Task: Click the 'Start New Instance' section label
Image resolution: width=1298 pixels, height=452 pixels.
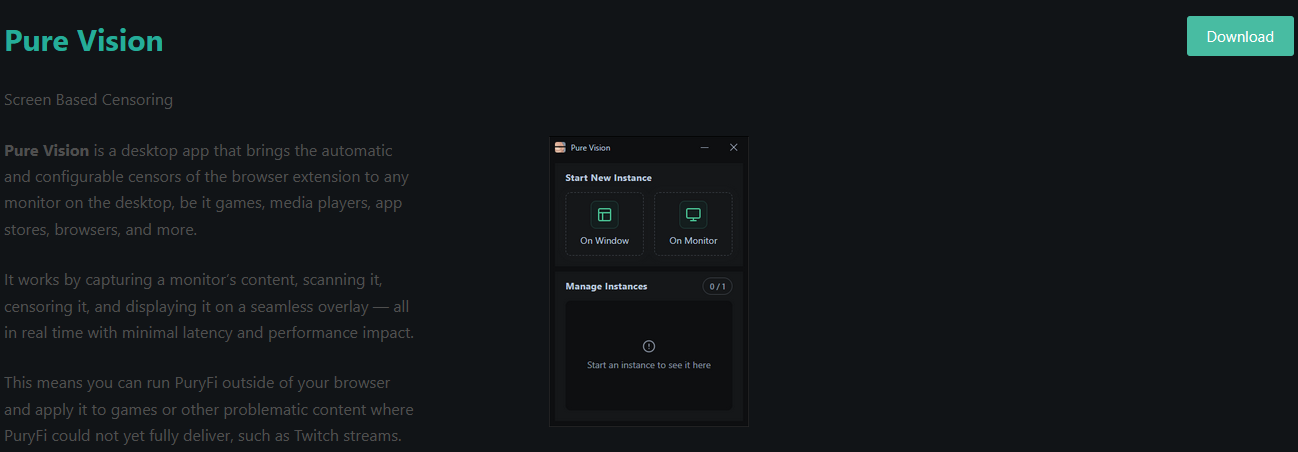Action: coord(609,178)
